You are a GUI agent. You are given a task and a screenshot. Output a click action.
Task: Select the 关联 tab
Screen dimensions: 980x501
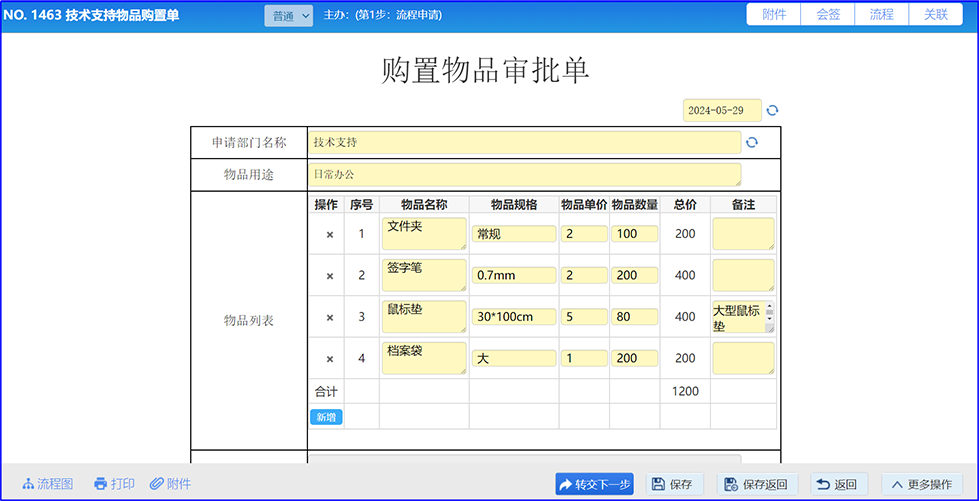pos(936,15)
